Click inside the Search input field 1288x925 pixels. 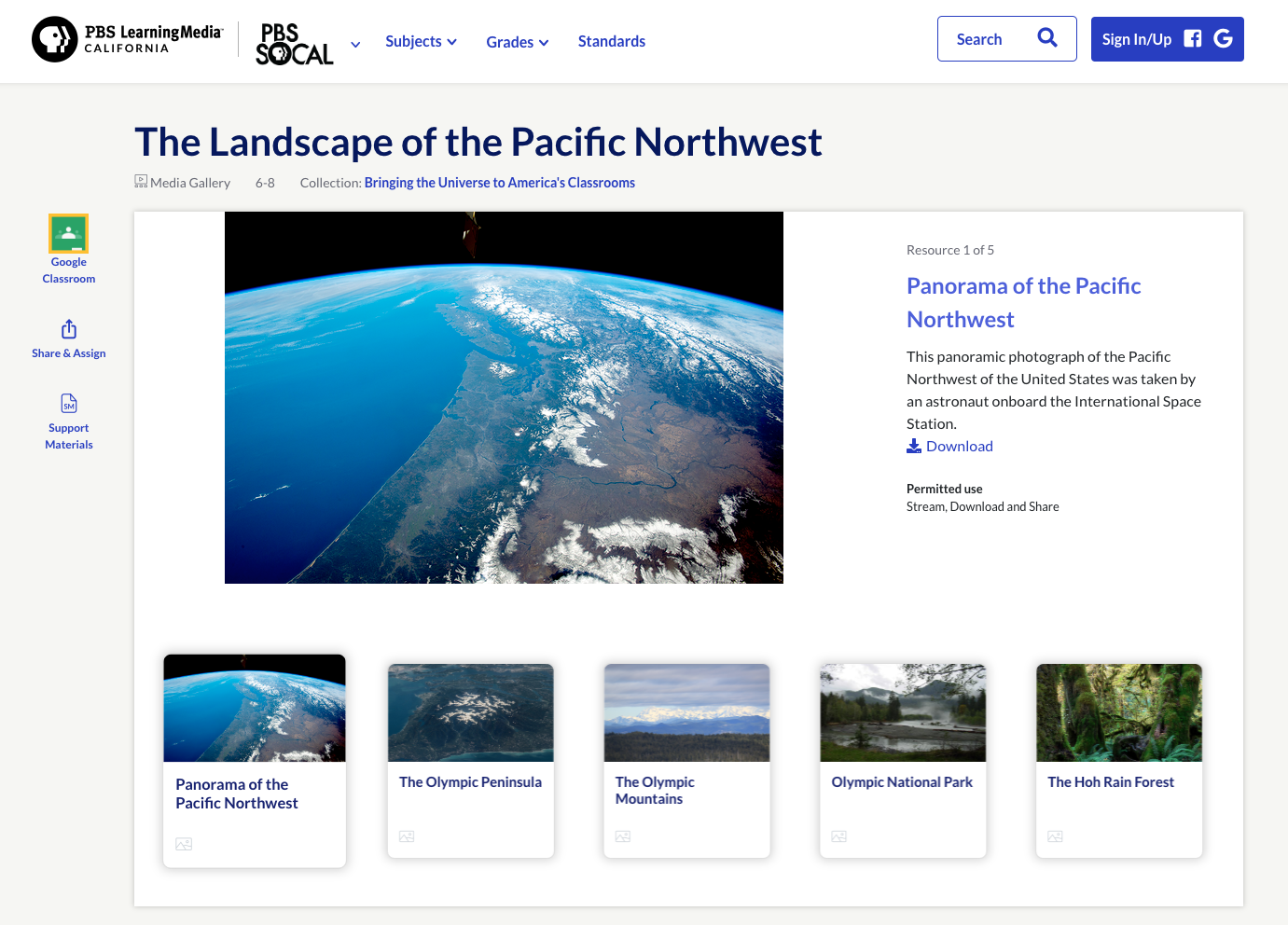tap(978, 38)
